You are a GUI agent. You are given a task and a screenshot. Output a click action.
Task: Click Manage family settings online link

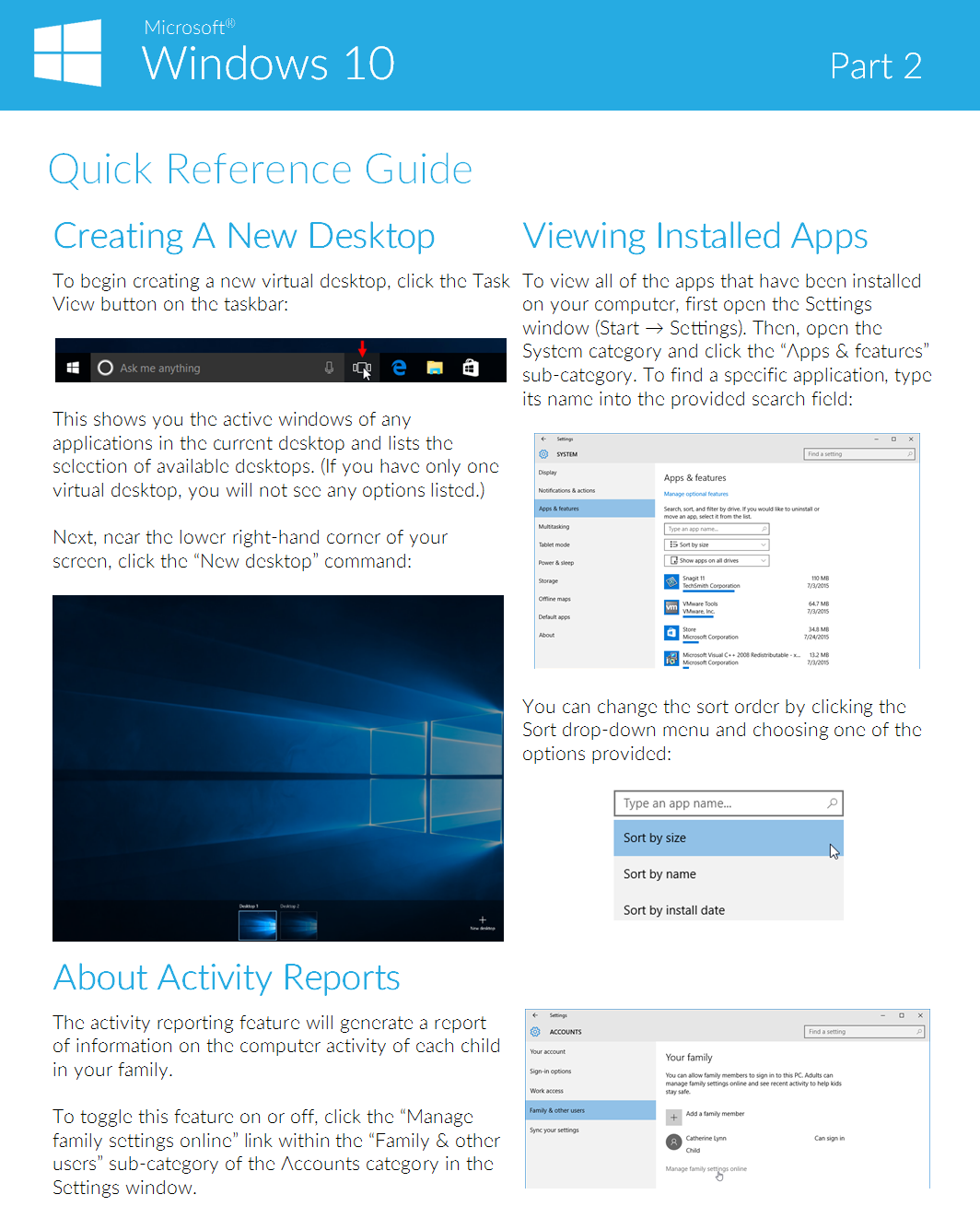pos(706,1169)
